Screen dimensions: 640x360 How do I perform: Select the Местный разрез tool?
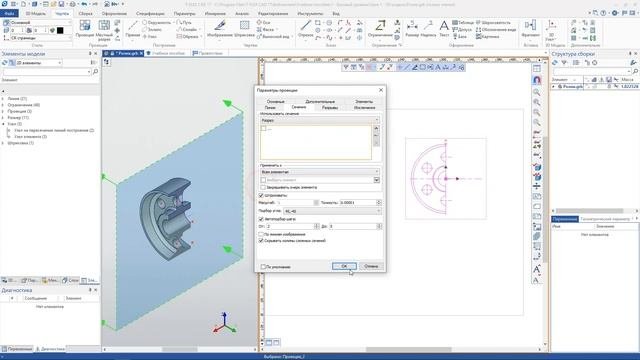104,30
